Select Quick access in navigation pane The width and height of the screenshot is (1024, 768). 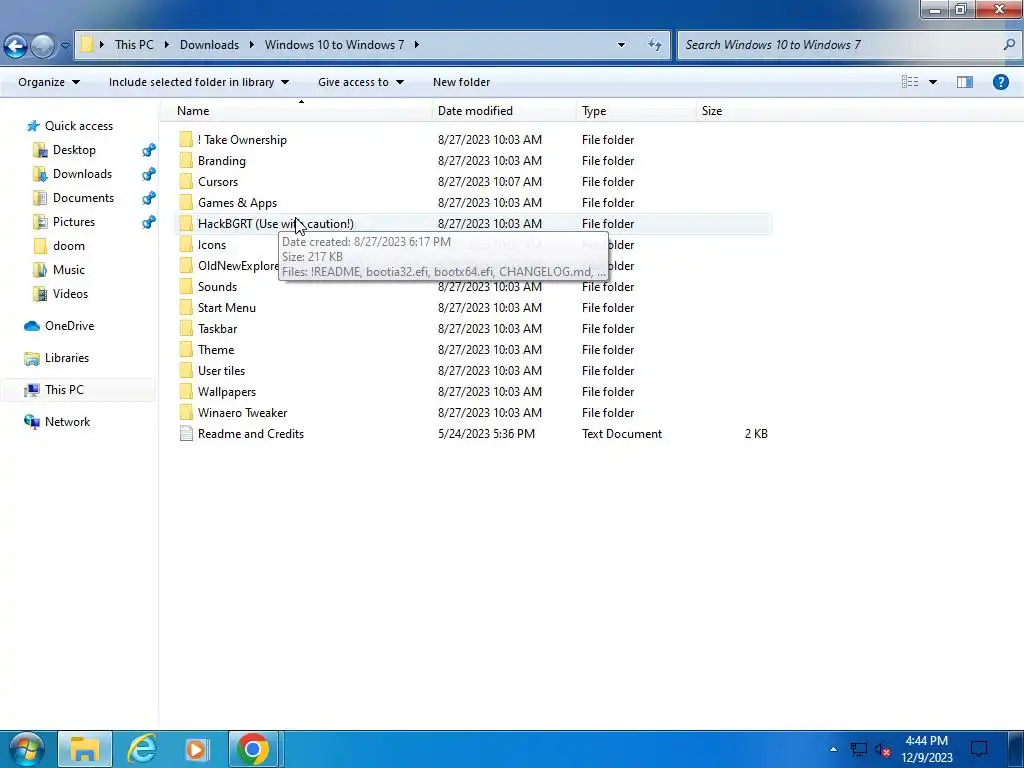pos(69,125)
